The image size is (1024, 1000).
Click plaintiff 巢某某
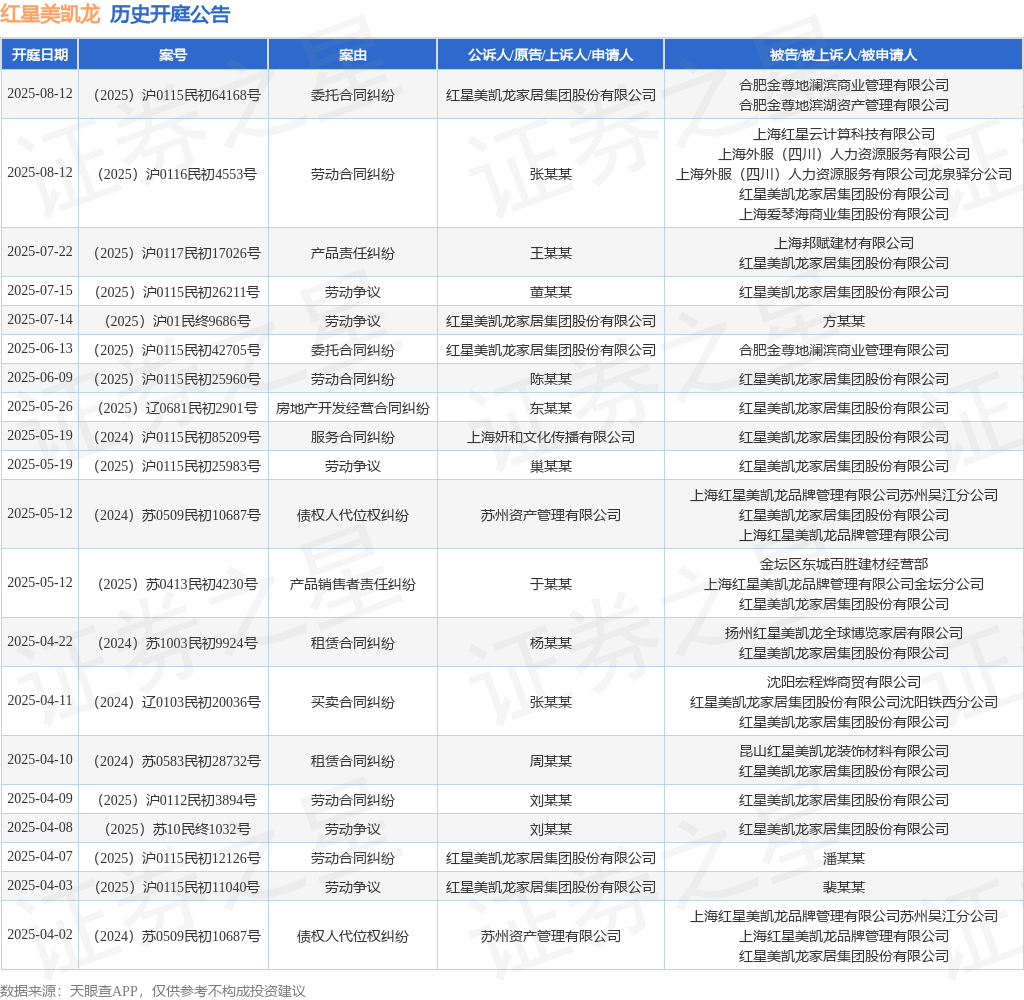(551, 466)
